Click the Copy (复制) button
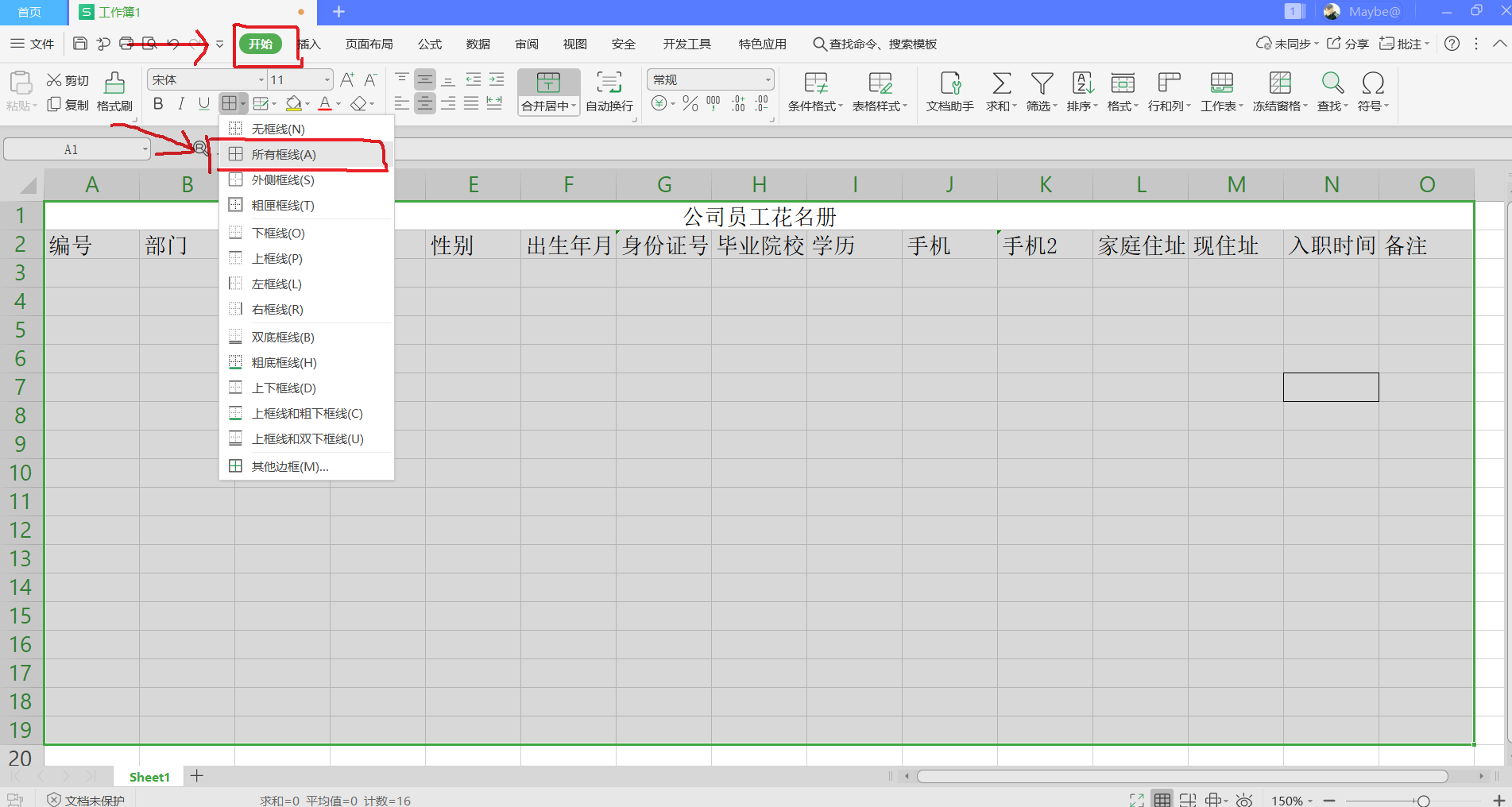This screenshot has height=807, width=1512. [68, 105]
